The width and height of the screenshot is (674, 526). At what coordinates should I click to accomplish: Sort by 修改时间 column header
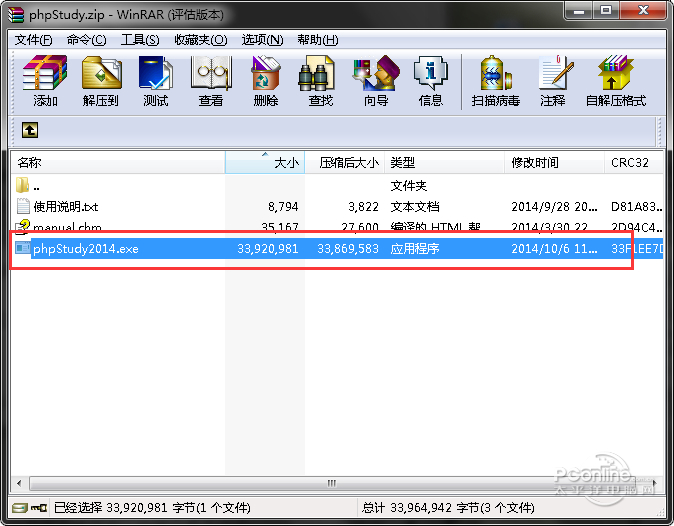(x=554, y=162)
